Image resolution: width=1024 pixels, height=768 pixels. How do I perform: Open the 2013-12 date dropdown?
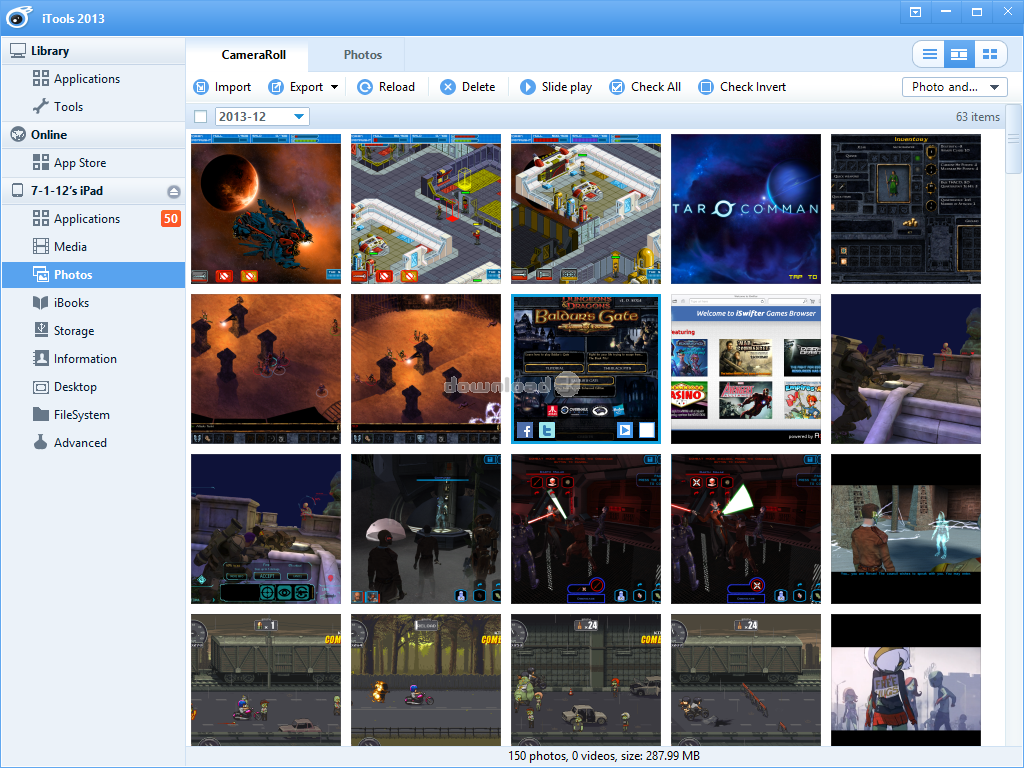(x=299, y=117)
